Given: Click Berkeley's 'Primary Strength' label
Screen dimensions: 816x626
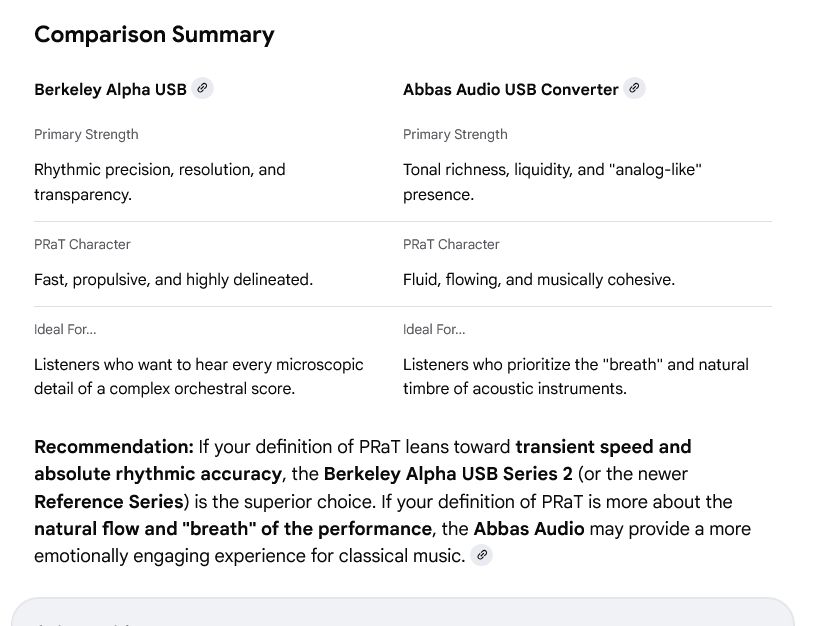Looking at the screenshot, I should [86, 134].
